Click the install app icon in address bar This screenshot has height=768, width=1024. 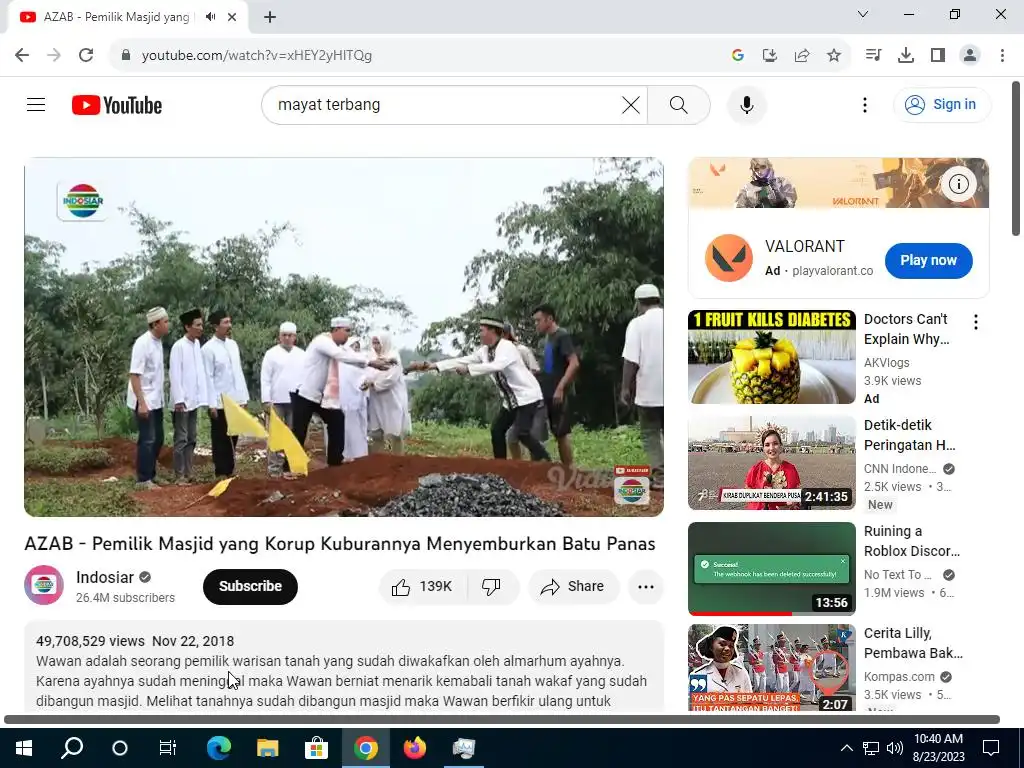click(770, 56)
